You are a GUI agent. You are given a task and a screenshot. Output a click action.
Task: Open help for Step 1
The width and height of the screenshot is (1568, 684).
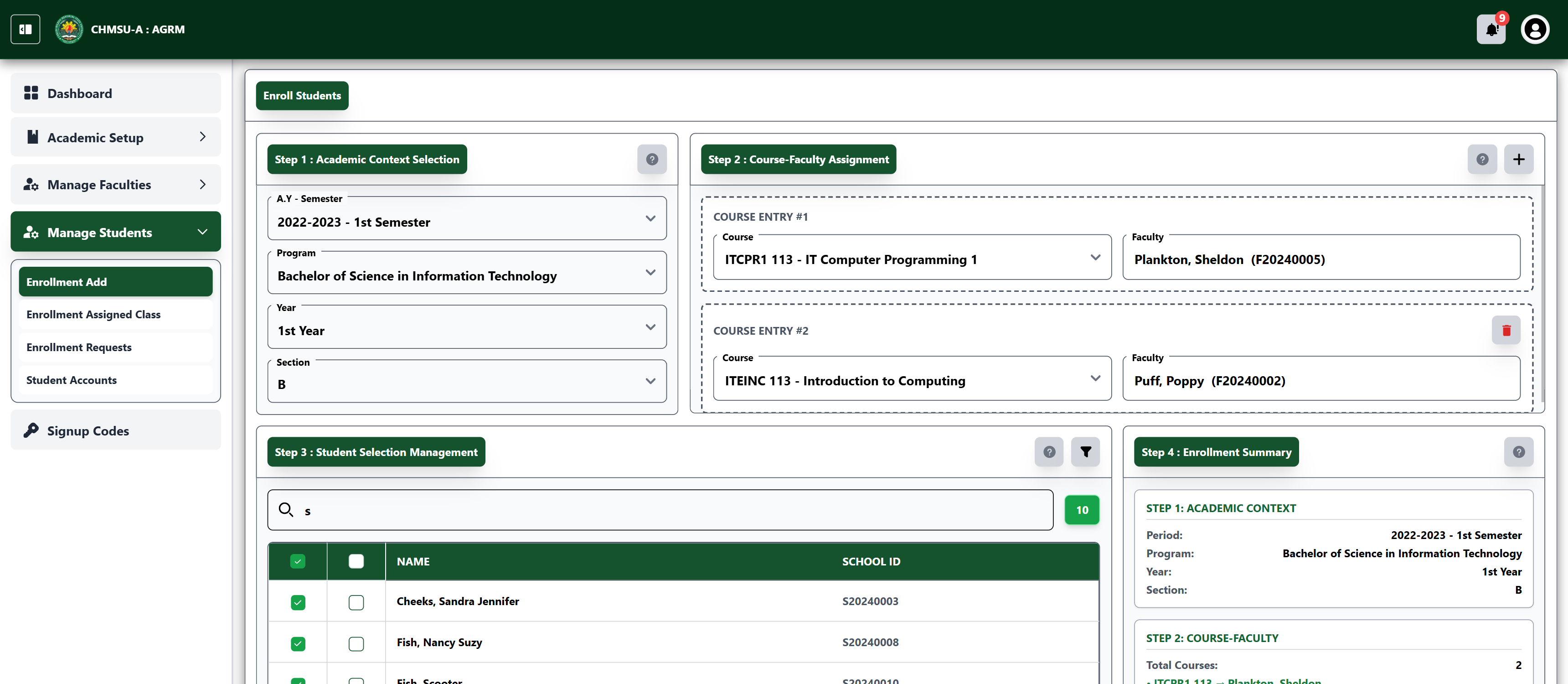(x=652, y=160)
